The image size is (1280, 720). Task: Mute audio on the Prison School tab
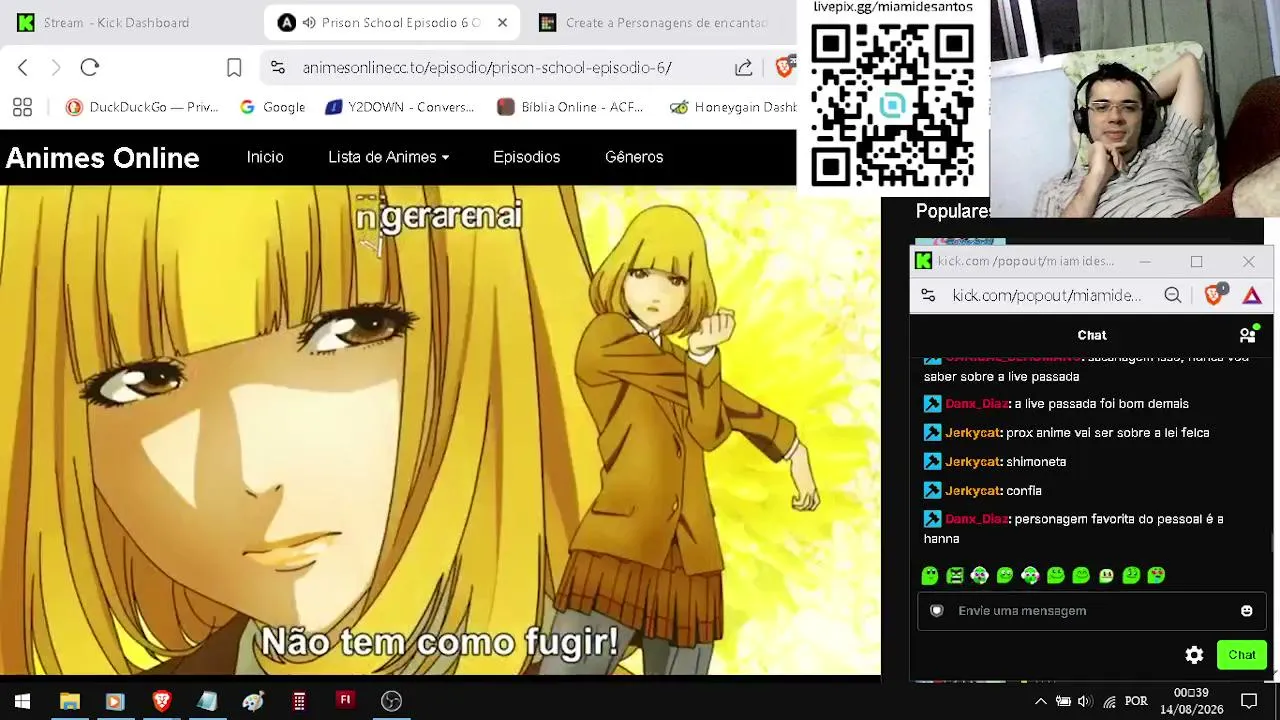tap(309, 22)
